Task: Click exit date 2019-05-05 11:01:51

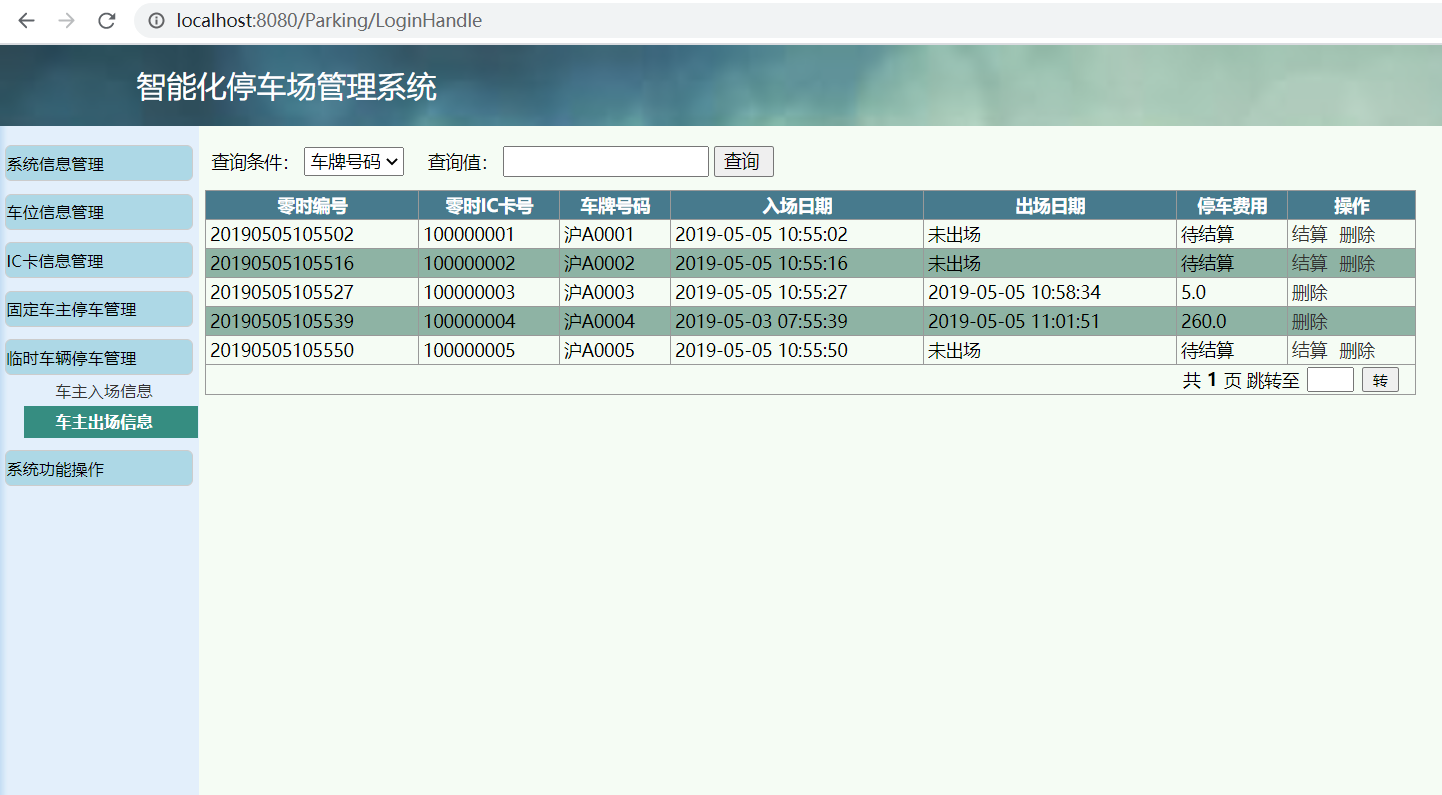Action: [x=1014, y=321]
